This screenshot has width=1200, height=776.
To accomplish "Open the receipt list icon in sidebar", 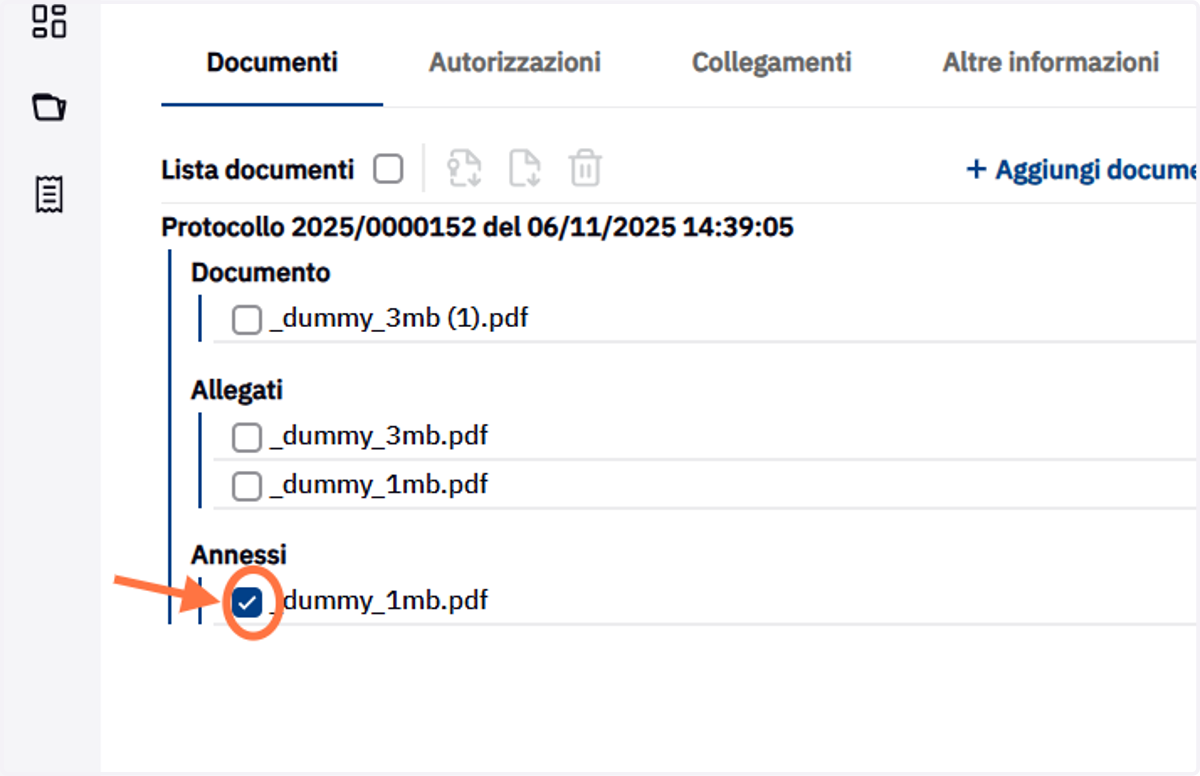I will click(49, 194).
